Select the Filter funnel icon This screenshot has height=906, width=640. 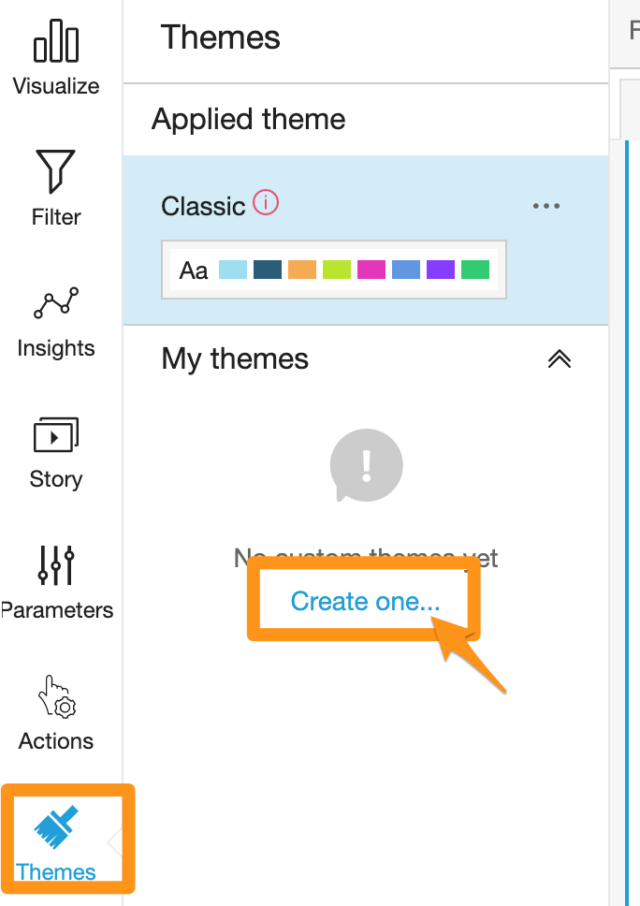click(x=55, y=171)
